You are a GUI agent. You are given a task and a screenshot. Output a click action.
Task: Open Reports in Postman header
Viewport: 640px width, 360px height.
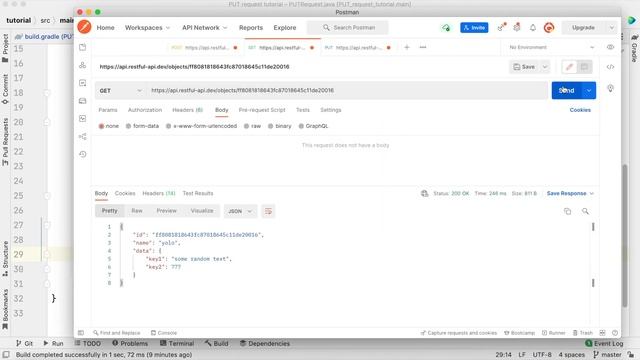tap(251, 28)
